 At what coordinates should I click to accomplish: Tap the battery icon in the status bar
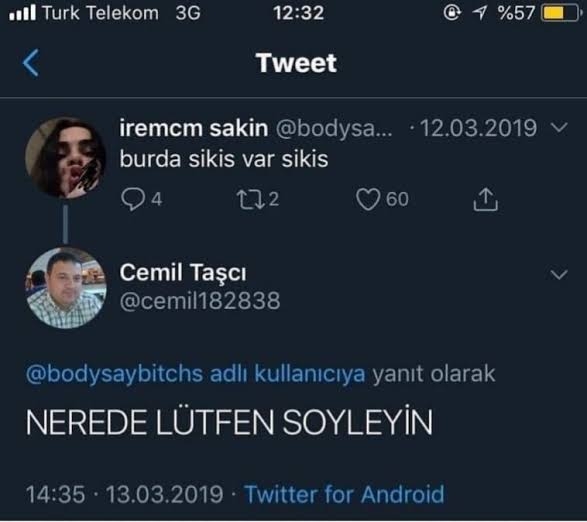pos(560,13)
